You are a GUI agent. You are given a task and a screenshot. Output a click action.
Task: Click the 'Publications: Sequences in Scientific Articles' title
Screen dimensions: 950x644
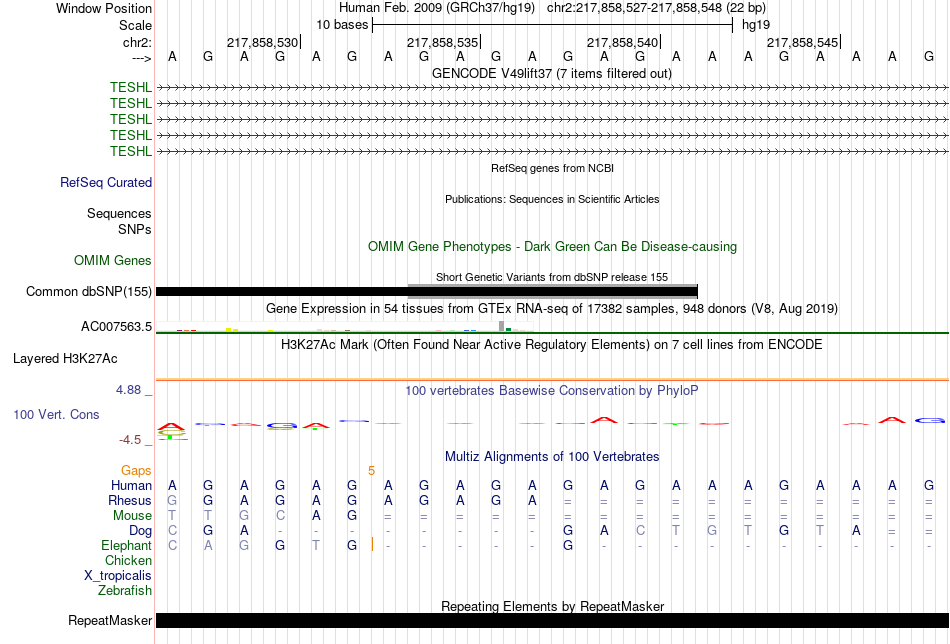pyautogui.click(x=552, y=199)
